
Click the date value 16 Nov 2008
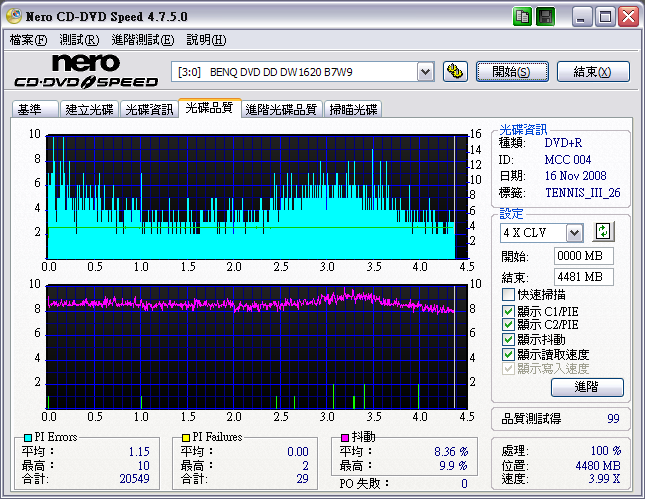pyautogui.click(x=575, y=176)
